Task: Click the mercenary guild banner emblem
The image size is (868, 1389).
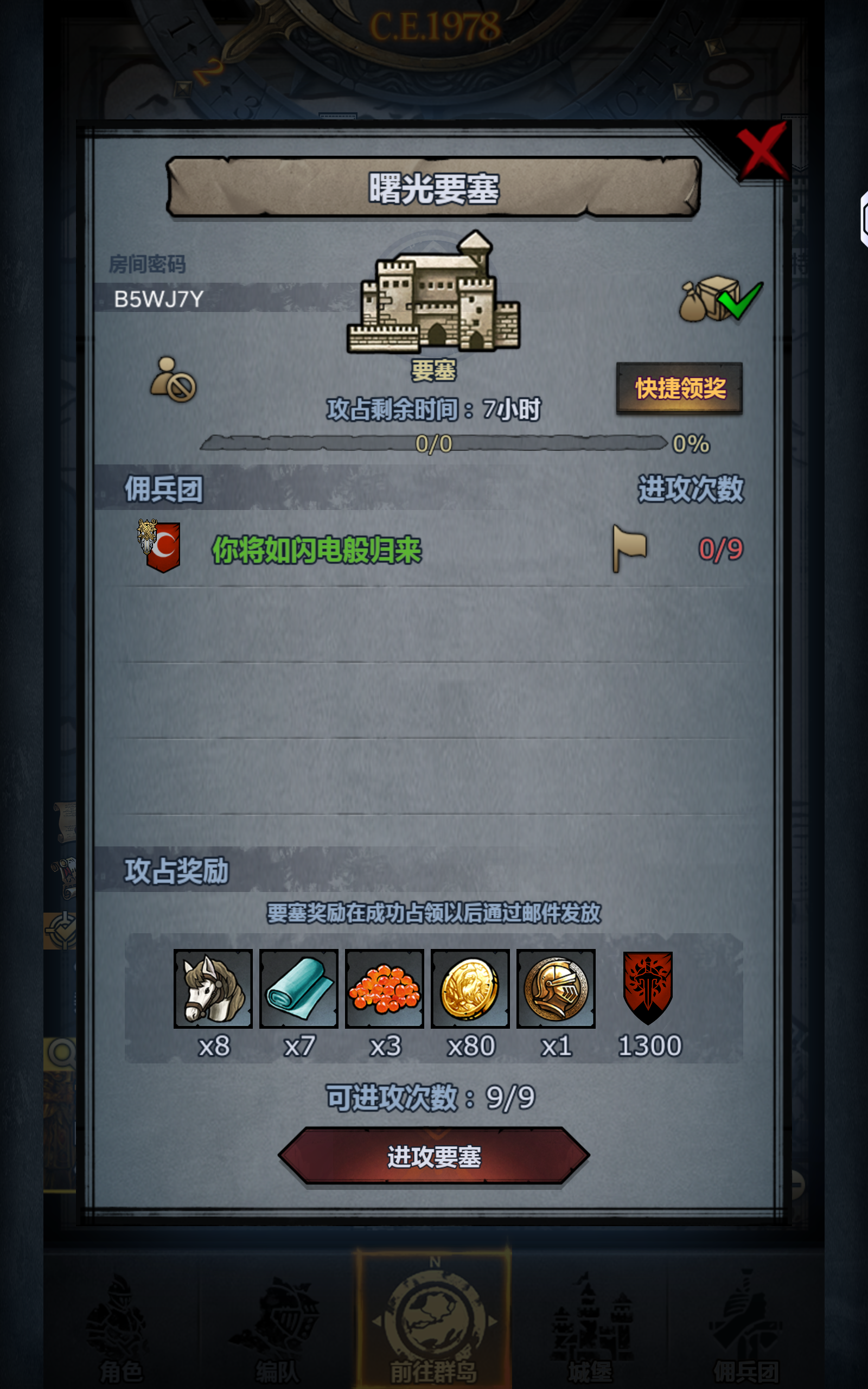Action: (x=159, y=546)
